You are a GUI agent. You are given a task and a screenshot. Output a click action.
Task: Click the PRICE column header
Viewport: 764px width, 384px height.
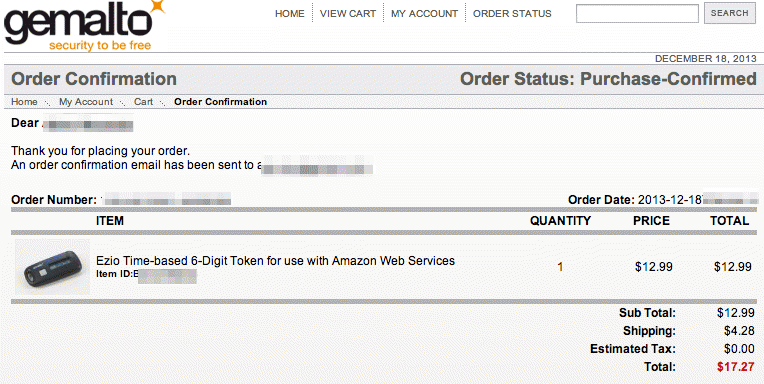[x=651, y=221]
